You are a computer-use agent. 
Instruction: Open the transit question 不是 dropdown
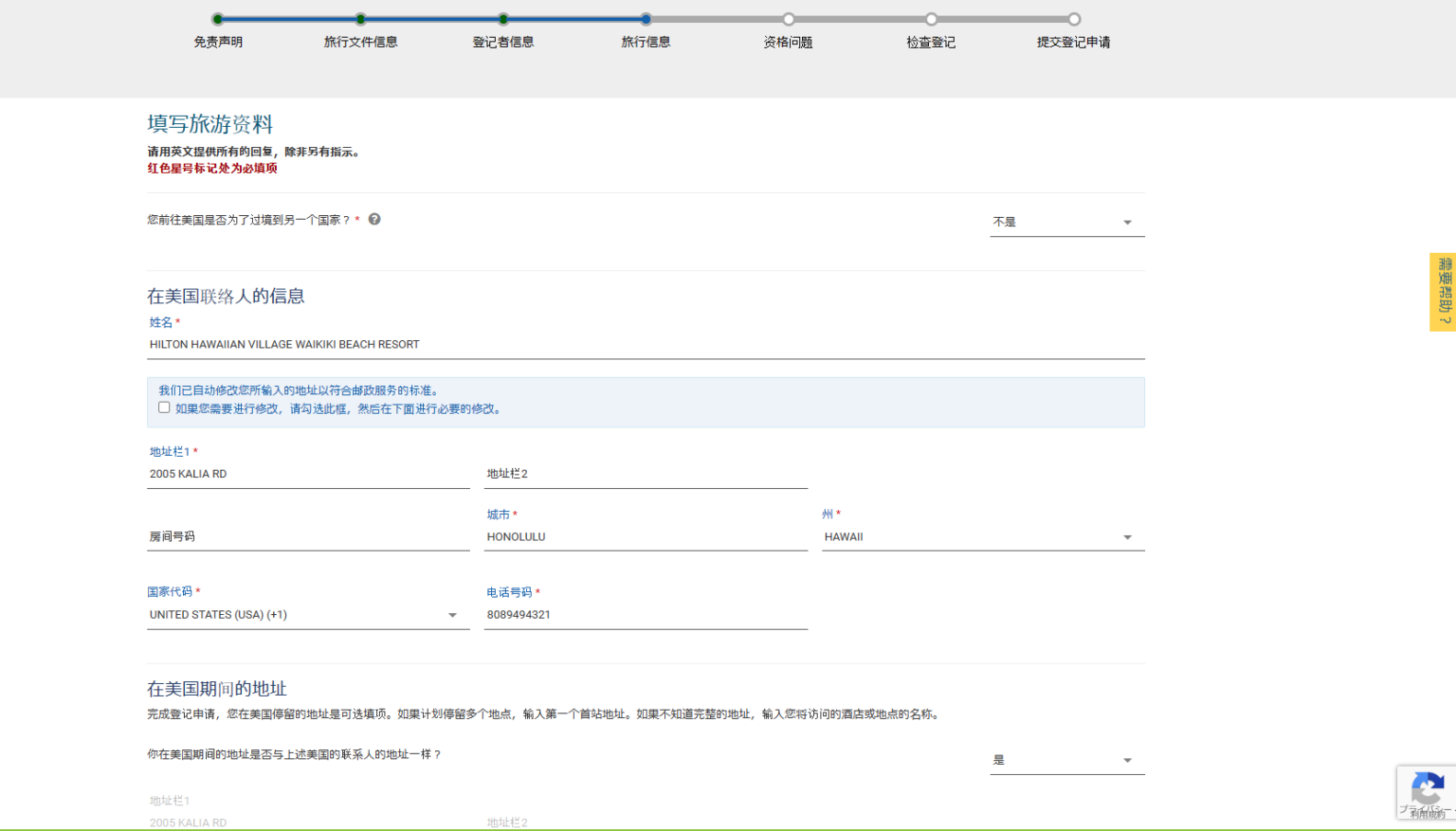click(x=1066, y=222)
